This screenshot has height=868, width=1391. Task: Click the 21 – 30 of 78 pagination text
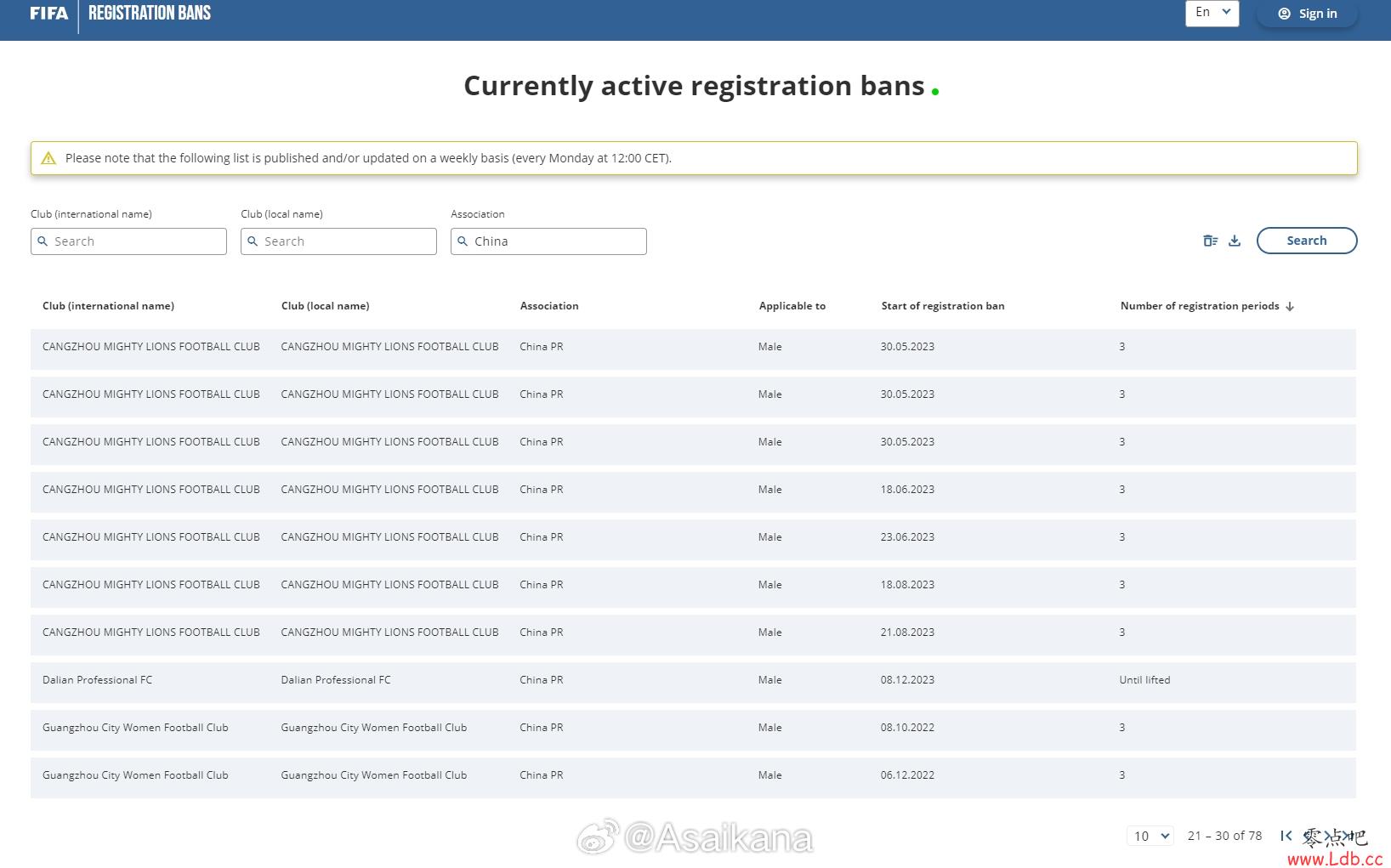[x=1224, y=836]
